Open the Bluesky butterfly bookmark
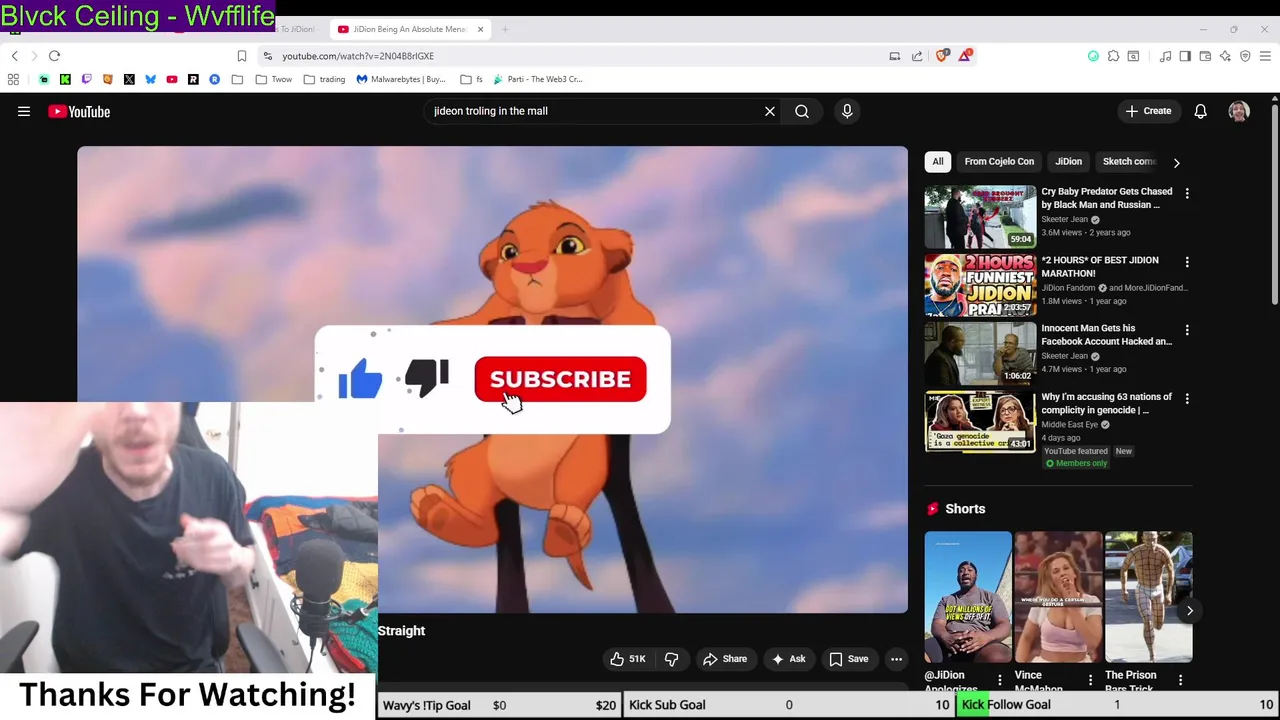The height and width of the screenshot is (720, 1280). 150,79
